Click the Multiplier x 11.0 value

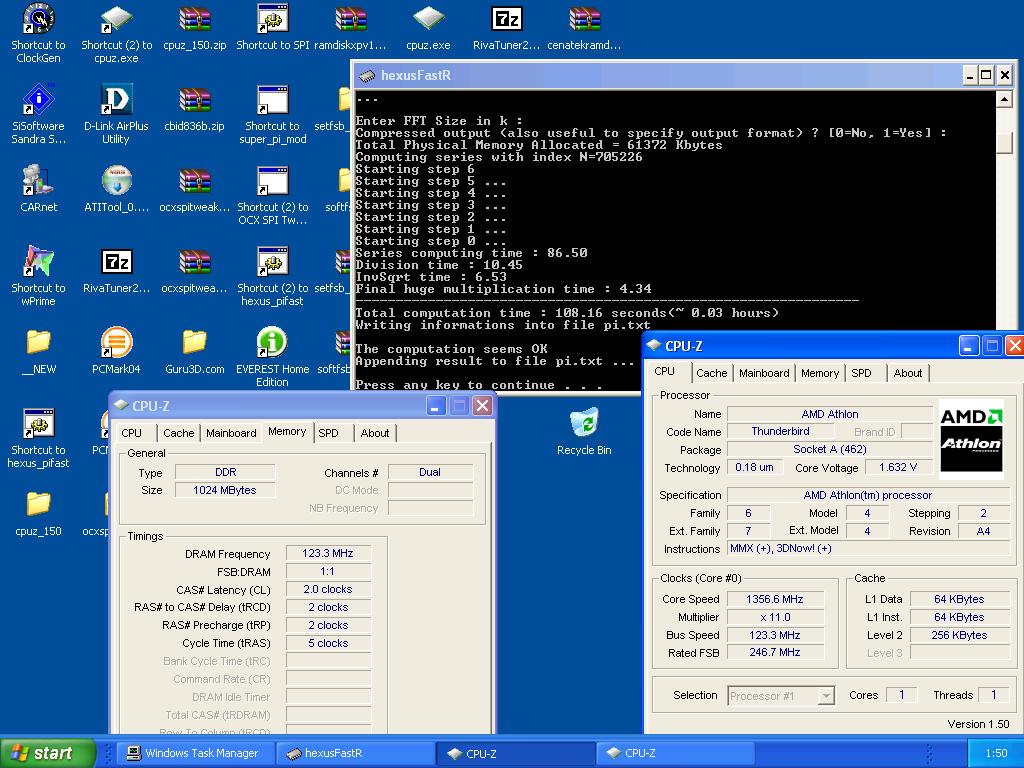coord(775,617)
